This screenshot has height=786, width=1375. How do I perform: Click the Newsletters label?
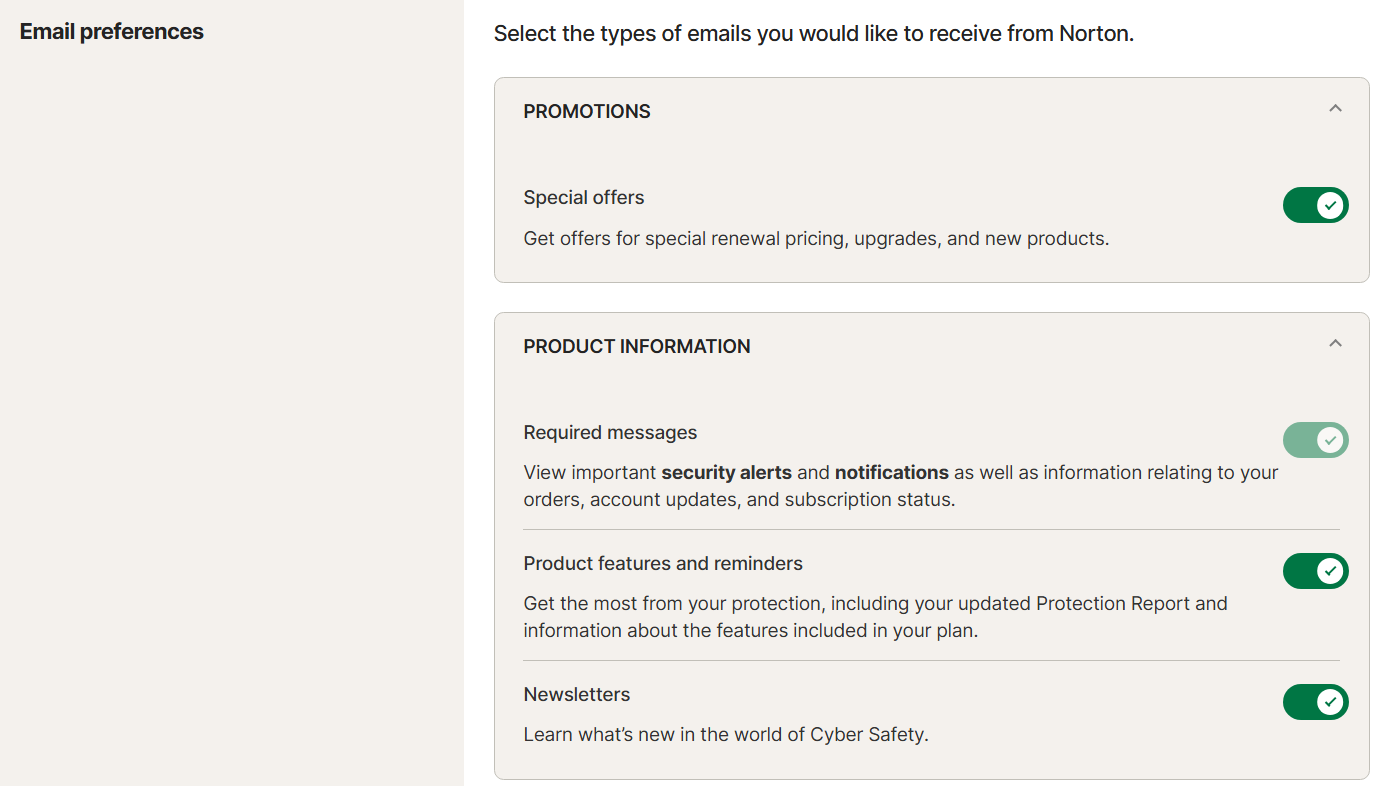point(577,695)
